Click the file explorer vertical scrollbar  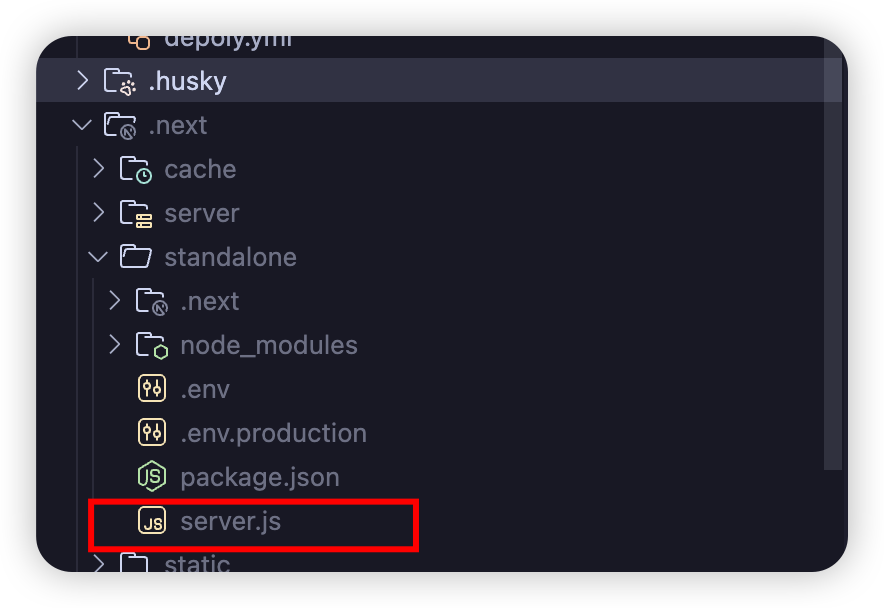pyautogui.click(x=833, y=254)
